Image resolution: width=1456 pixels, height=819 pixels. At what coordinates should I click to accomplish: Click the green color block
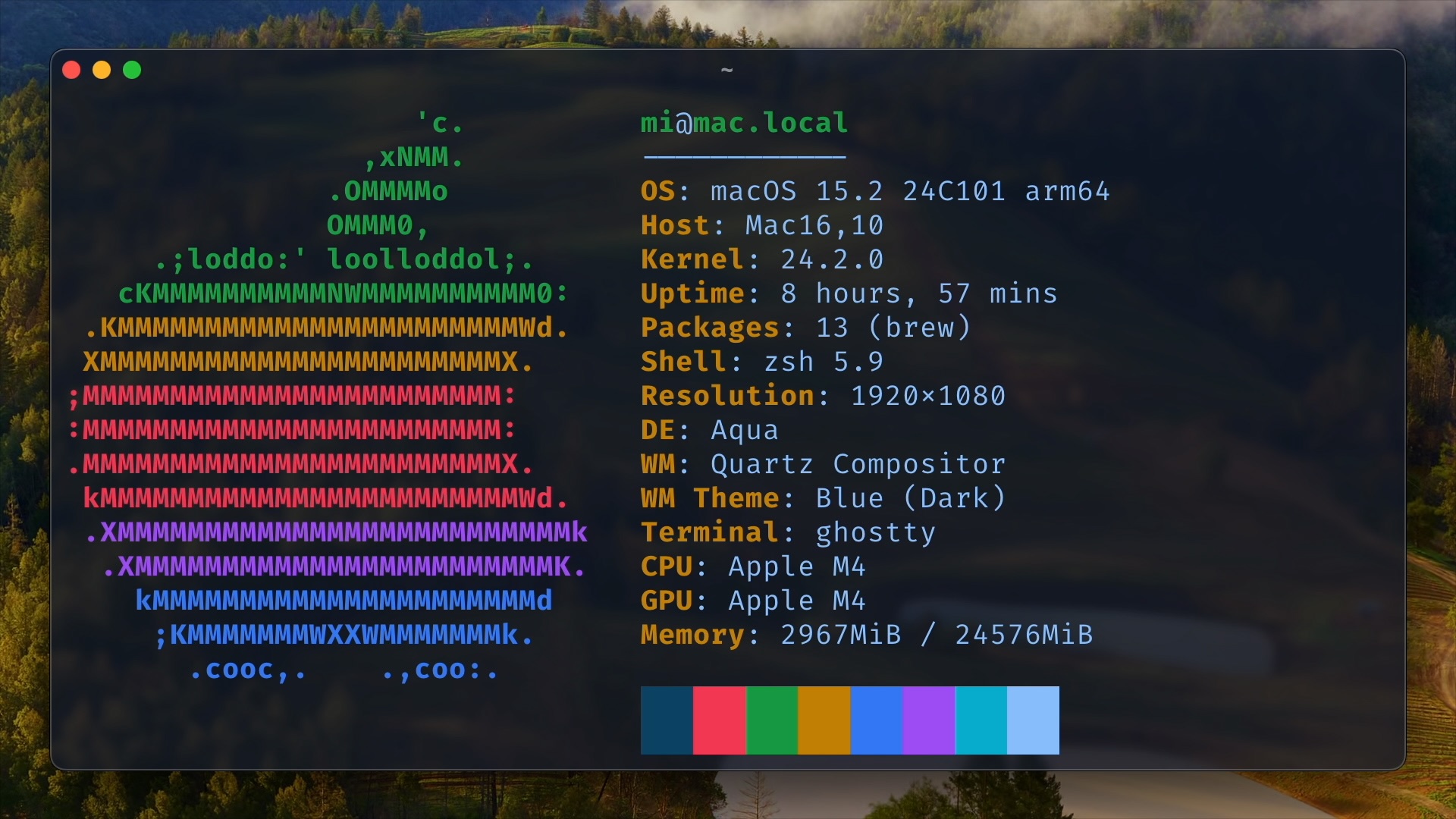[771, 720]
